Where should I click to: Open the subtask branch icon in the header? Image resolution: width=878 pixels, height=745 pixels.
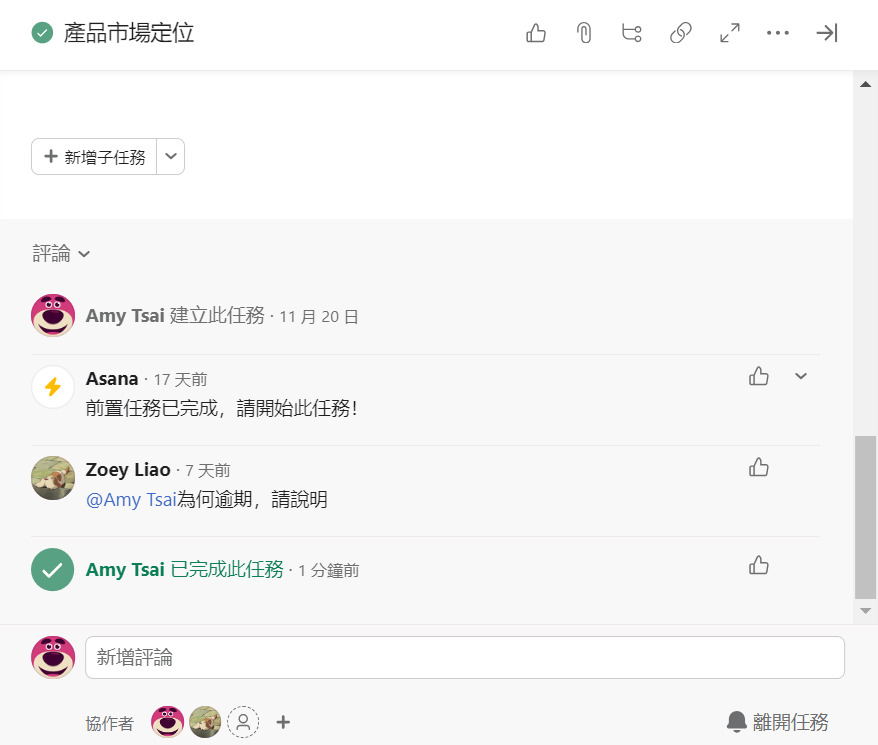[632, 33]
